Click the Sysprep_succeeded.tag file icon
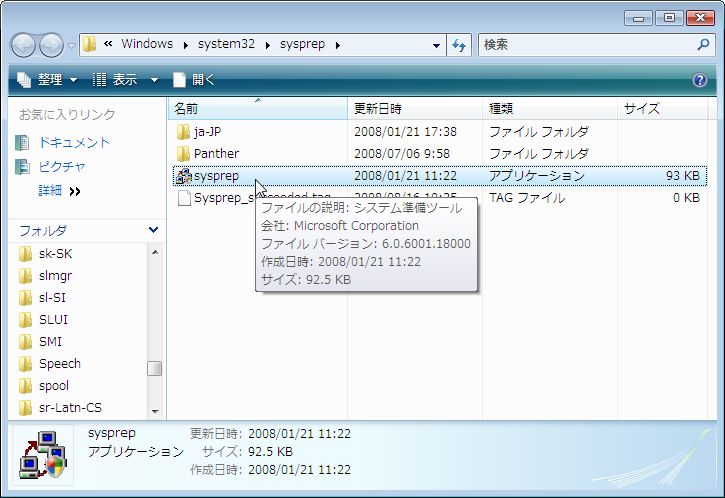Viewport: 725px width, 498px height. pos(184,198)
